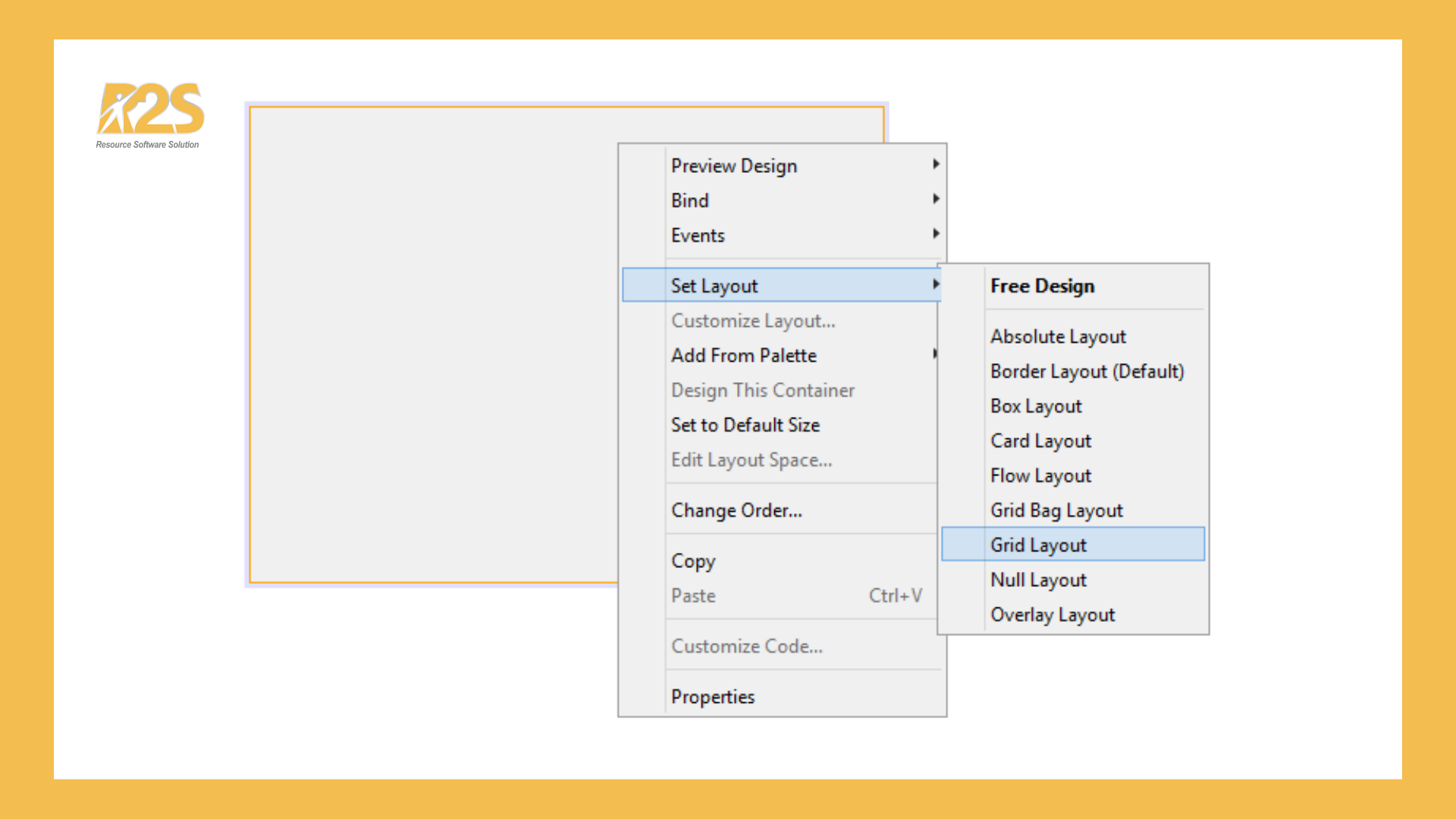Open Properties from the context menu

[x=713, y=697]
